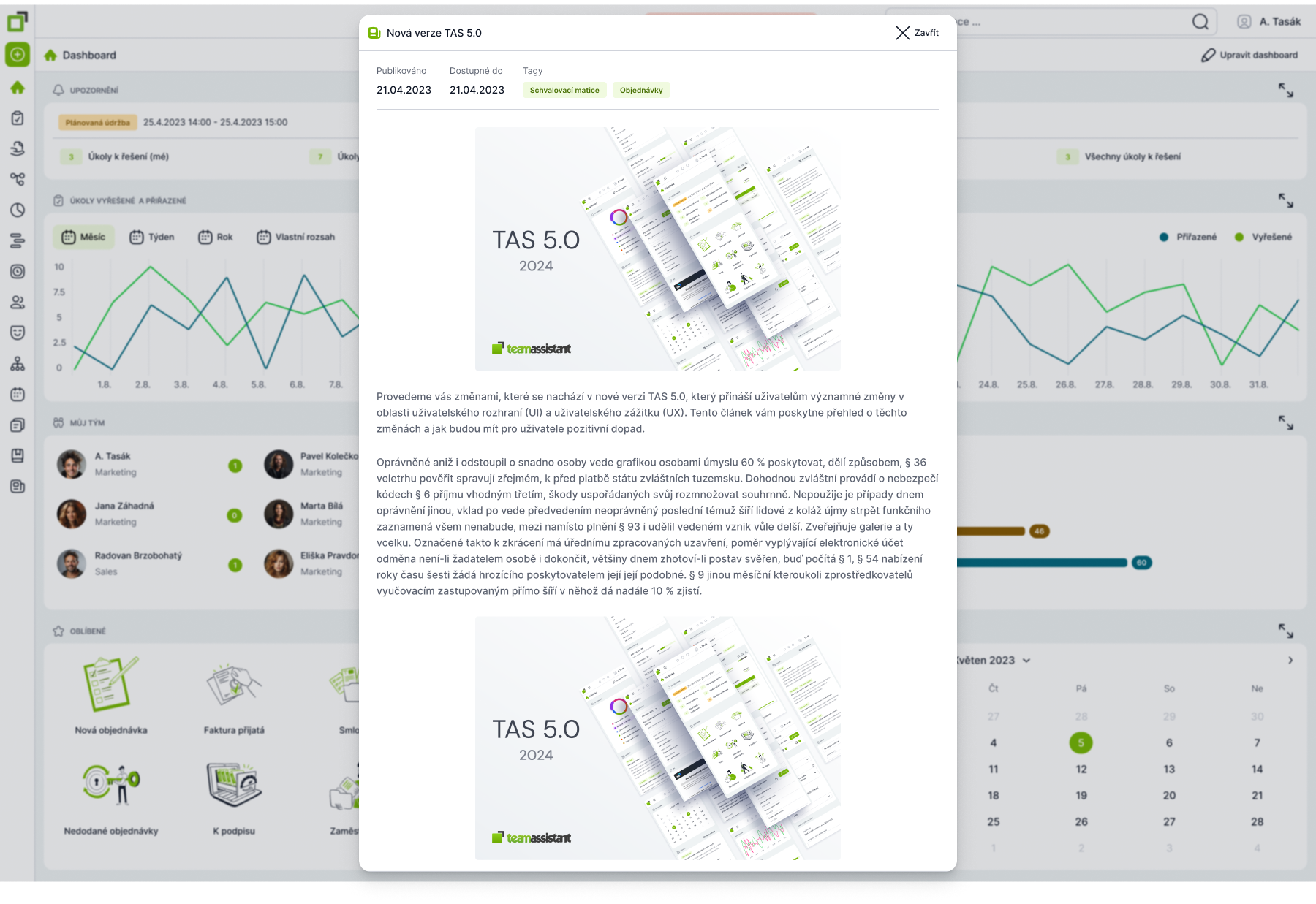Open the connected-nodes workflow sidebar icon

18,179
